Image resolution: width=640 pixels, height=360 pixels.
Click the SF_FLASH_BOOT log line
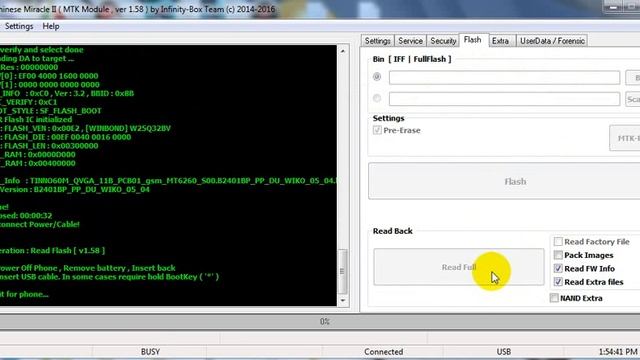tap(51, 111)
